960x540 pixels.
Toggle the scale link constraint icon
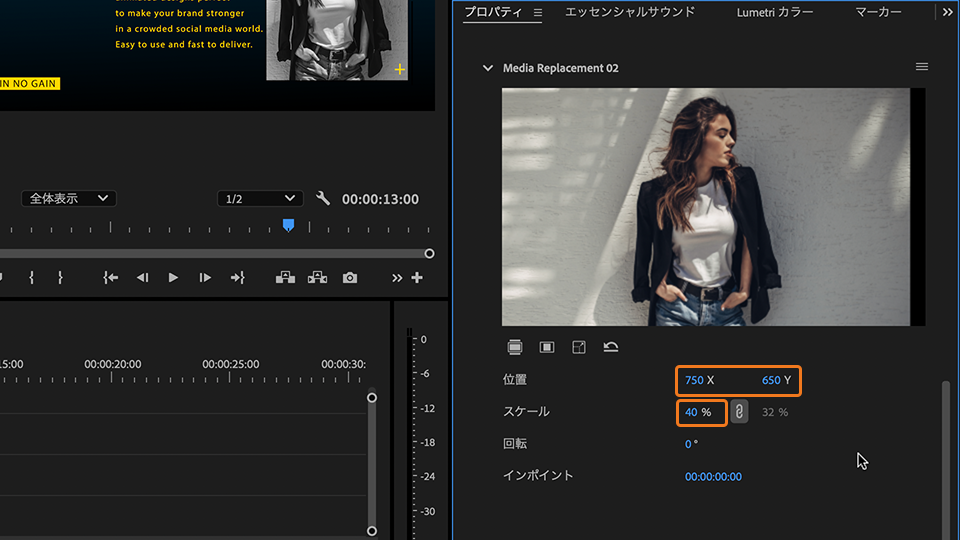click(x=739, y=412)
